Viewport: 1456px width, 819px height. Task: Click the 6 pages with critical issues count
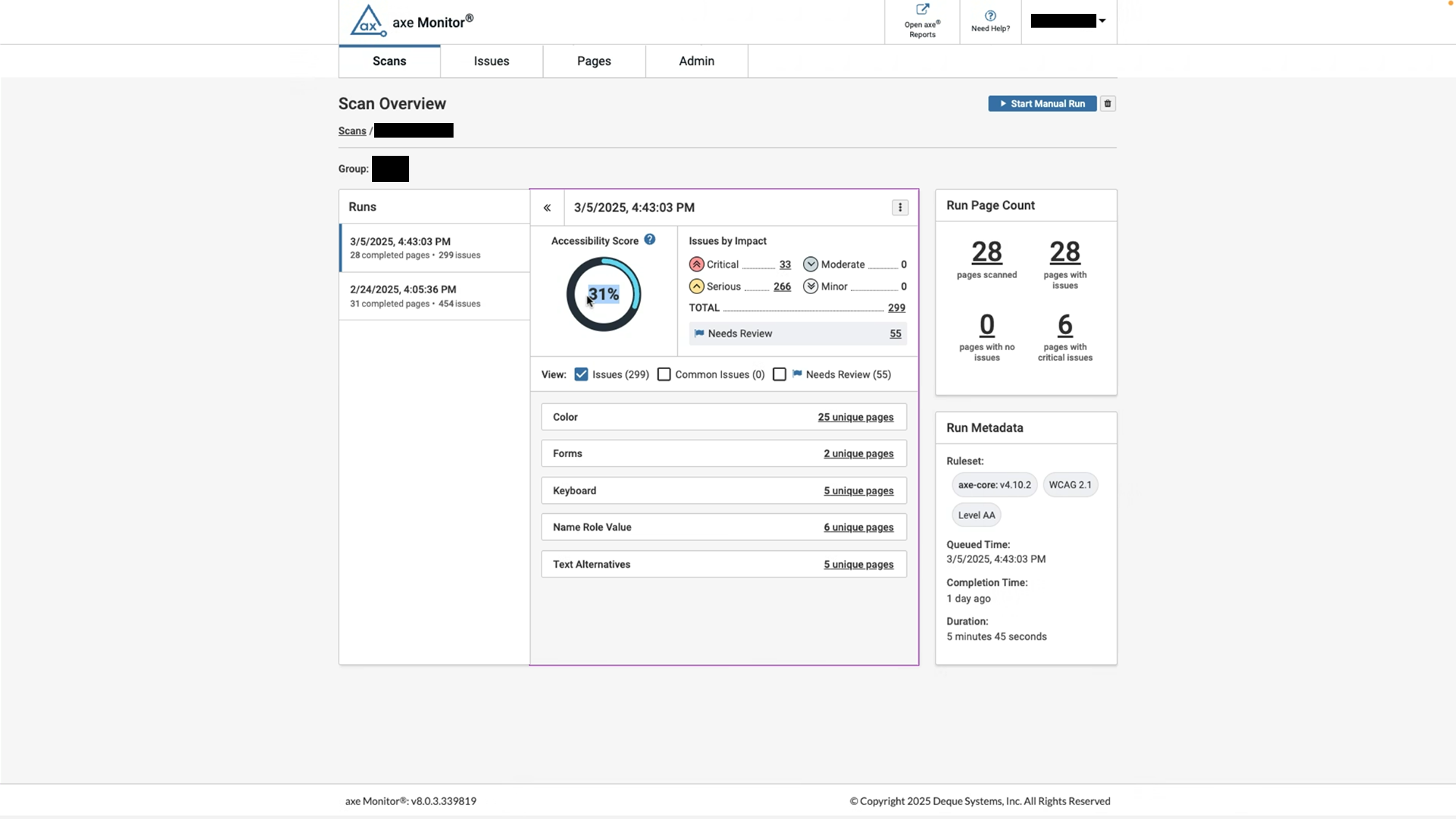[1064, 325]
